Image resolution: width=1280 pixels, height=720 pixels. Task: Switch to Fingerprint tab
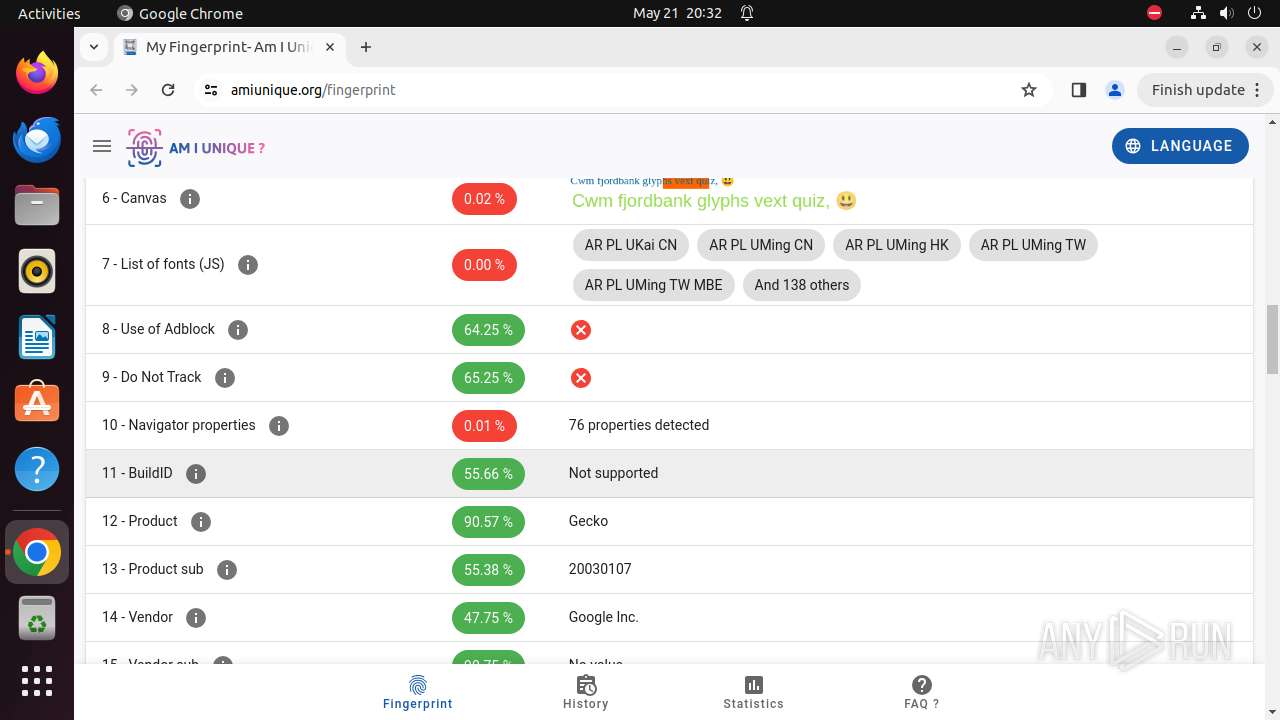[x=418, y=692]
